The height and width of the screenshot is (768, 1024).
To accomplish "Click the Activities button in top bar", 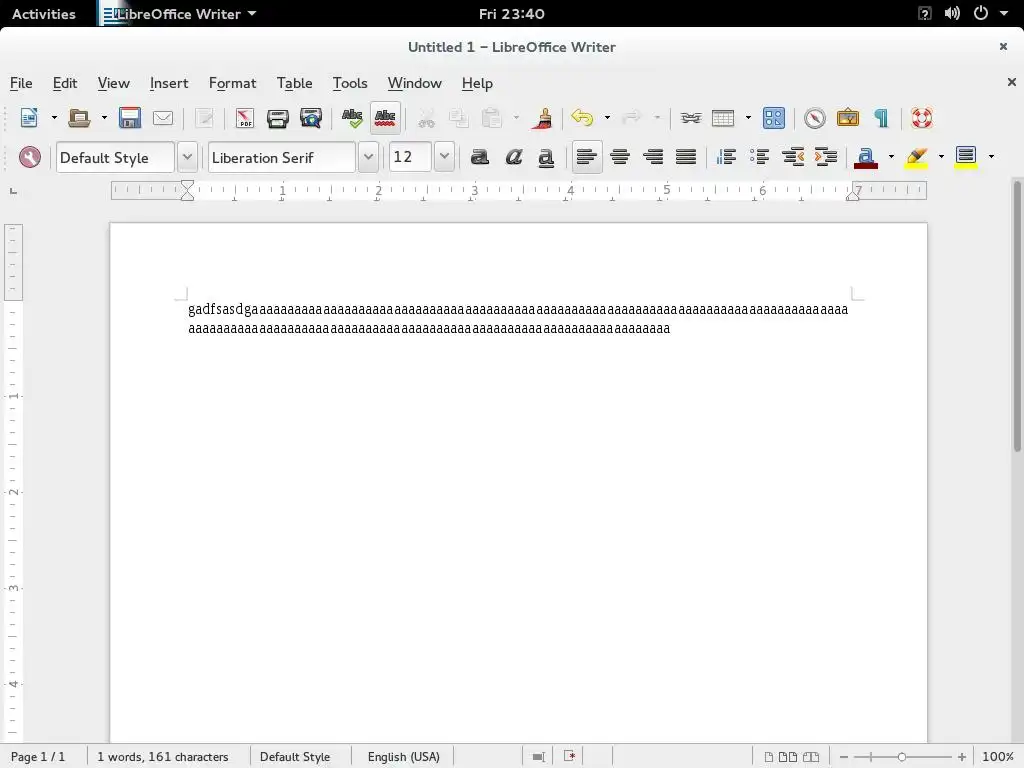I will click(x=44, y=14).
